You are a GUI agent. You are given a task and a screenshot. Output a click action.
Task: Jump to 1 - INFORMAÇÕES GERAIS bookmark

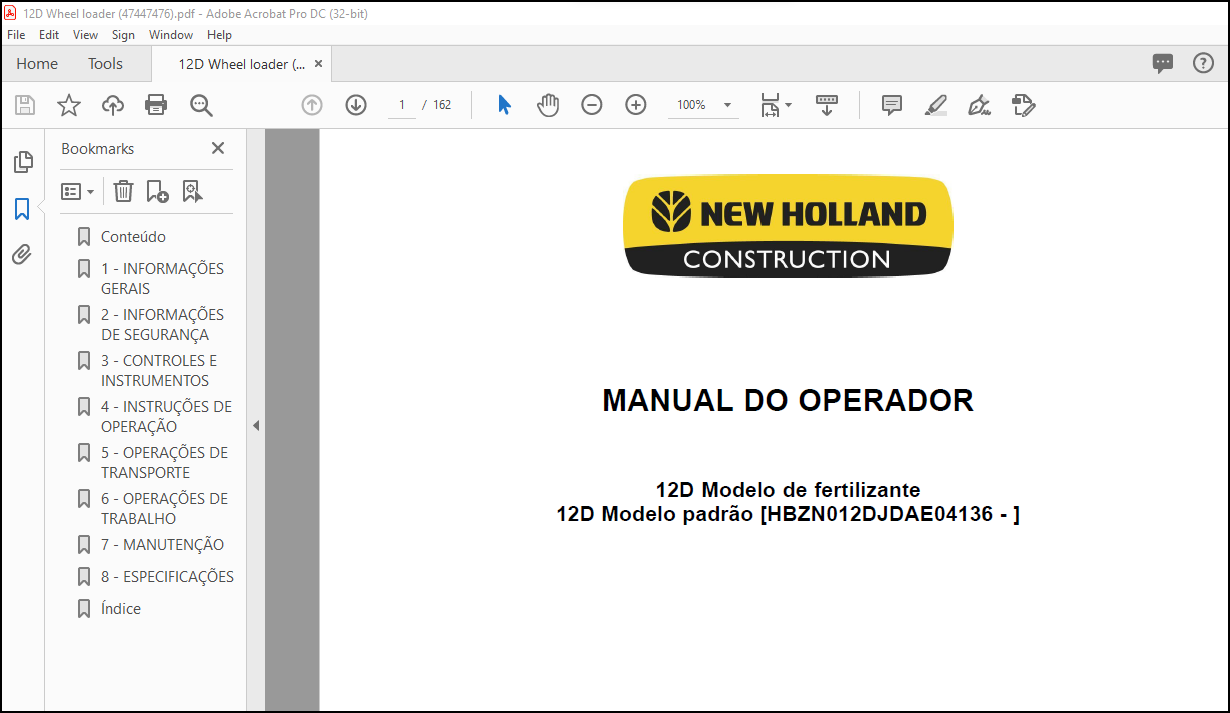click(x=162, y=278)
